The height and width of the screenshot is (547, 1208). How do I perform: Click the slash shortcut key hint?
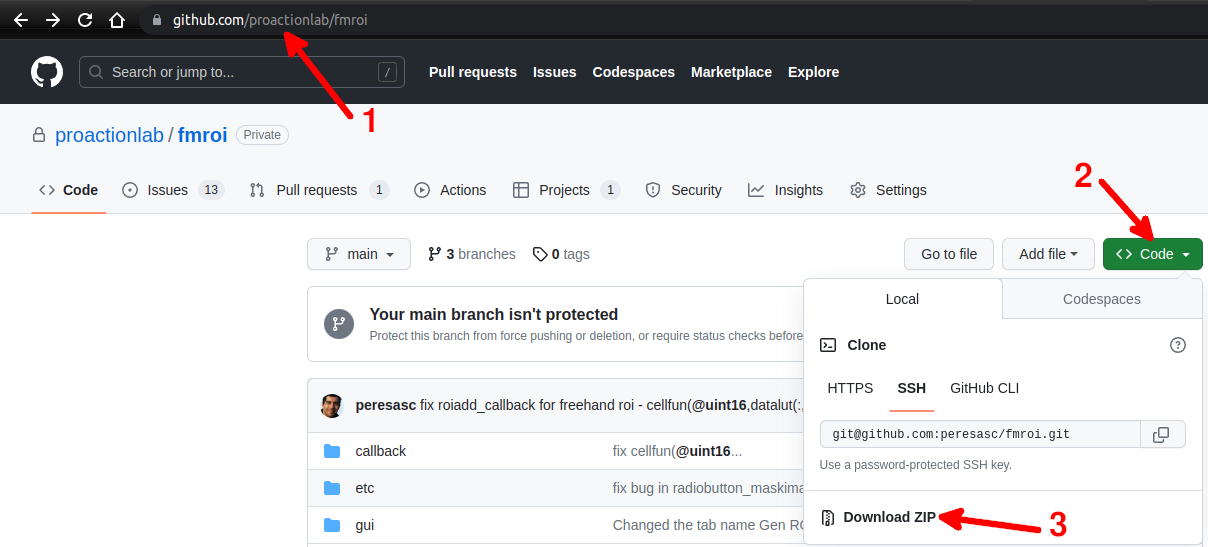387,72
